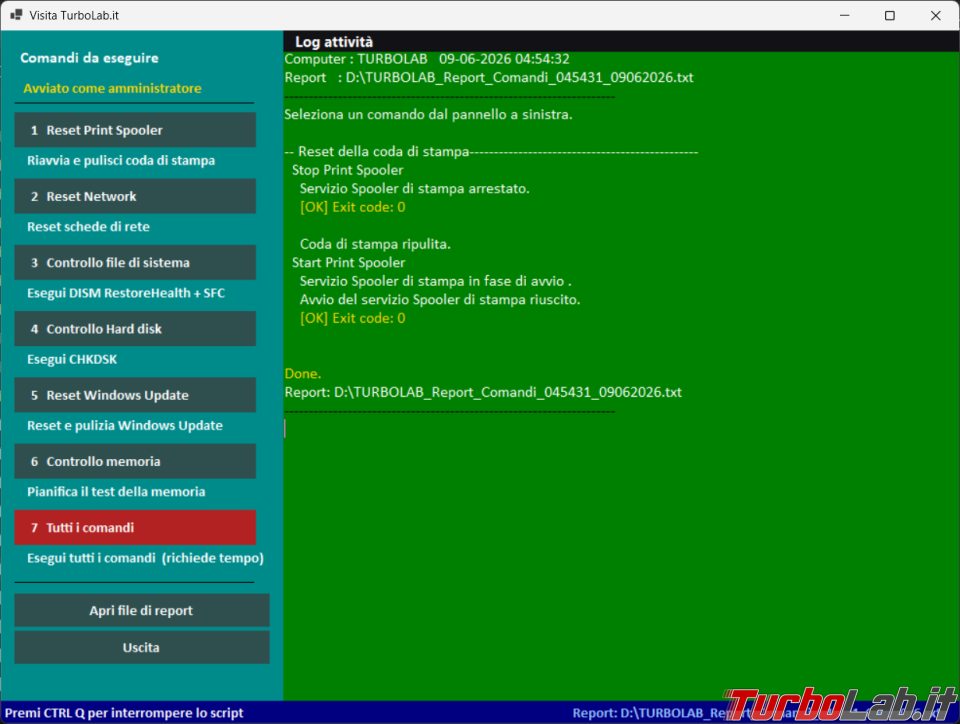Screen dimensions: 960x724
Task: Click Premi CTRL Q status bar text
Action: click(124, 713)
